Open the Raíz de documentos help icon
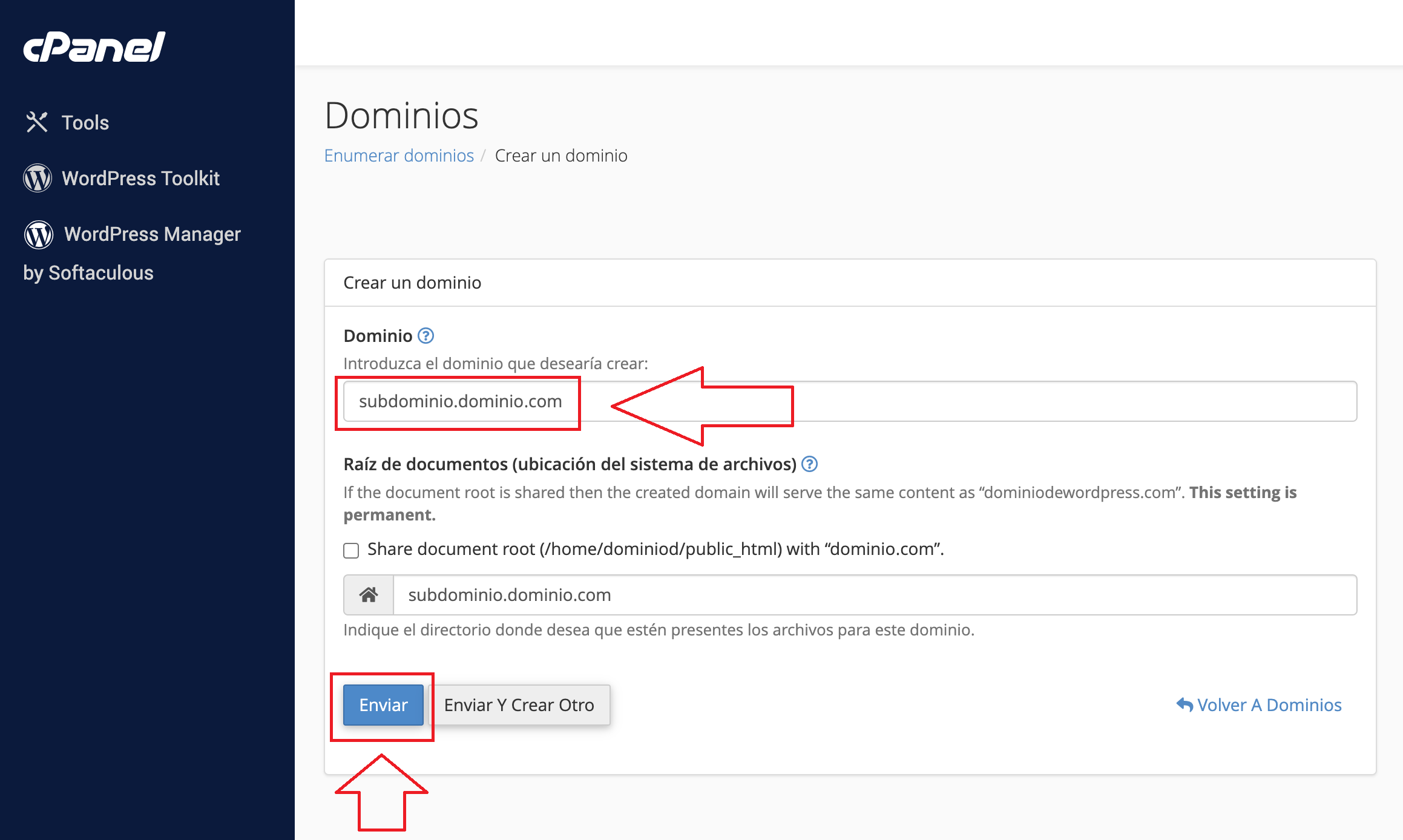Image resolution: width=1403 pixels, height=840 pixels. pos(809,464)
